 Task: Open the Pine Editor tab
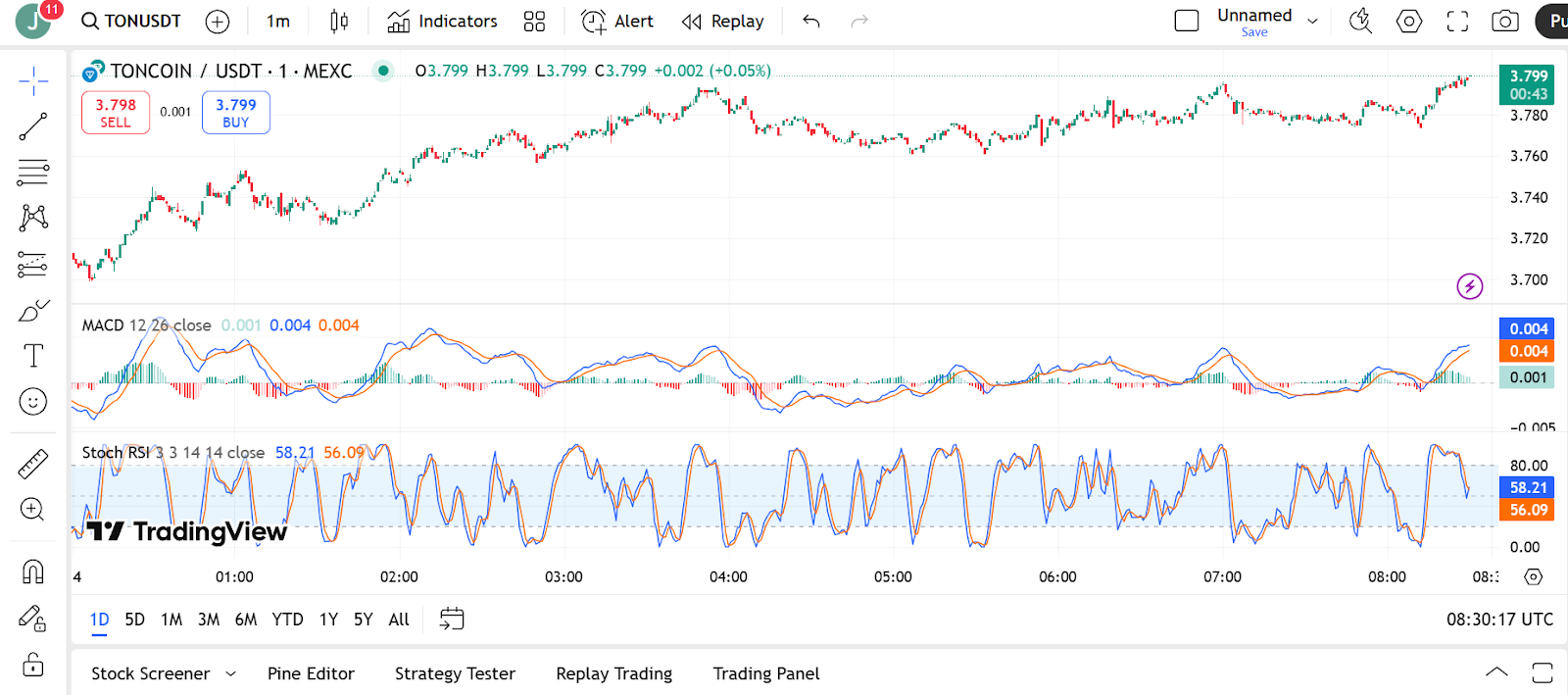tap(311, 673)
